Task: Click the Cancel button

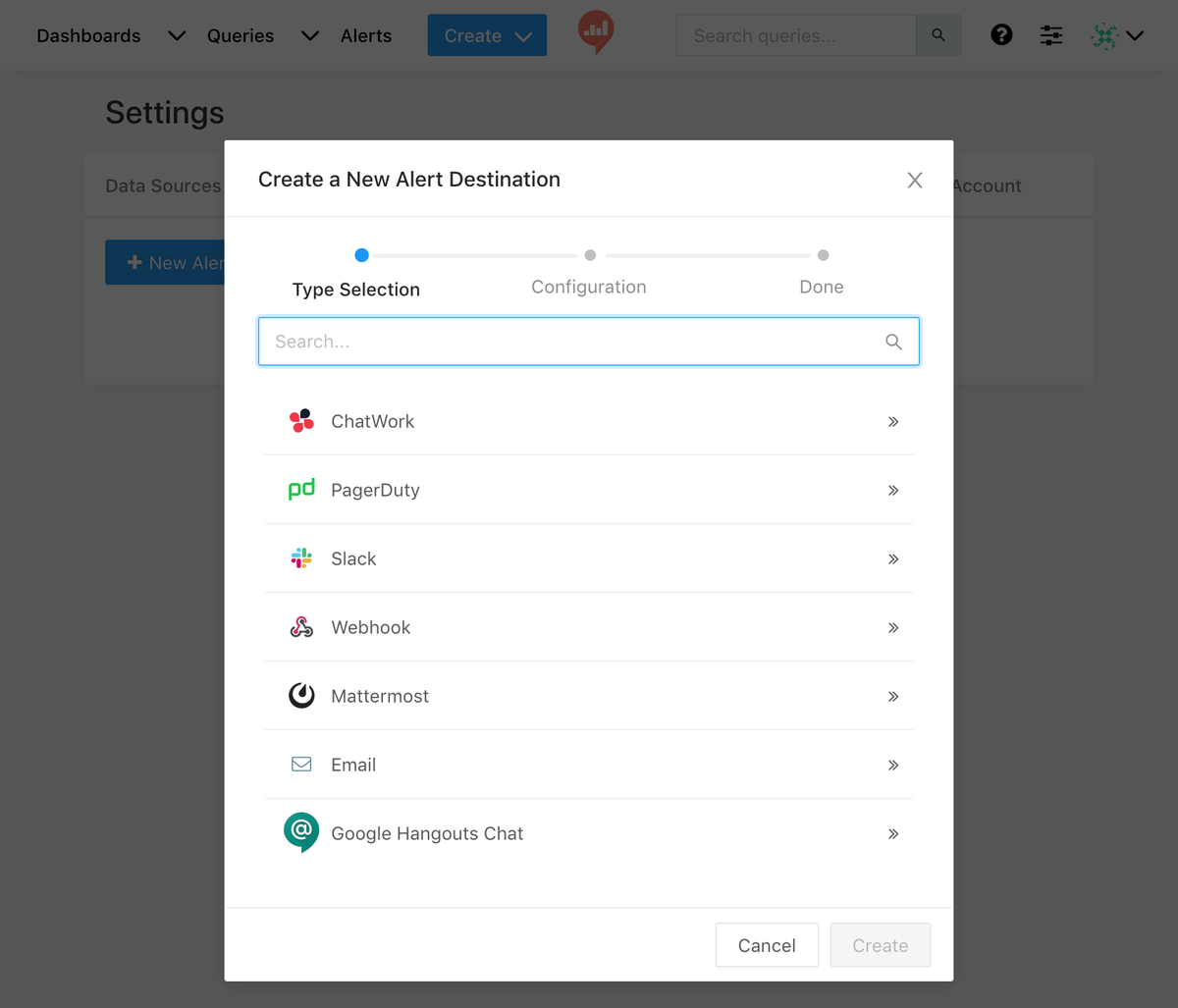Action: coord(767,945)
